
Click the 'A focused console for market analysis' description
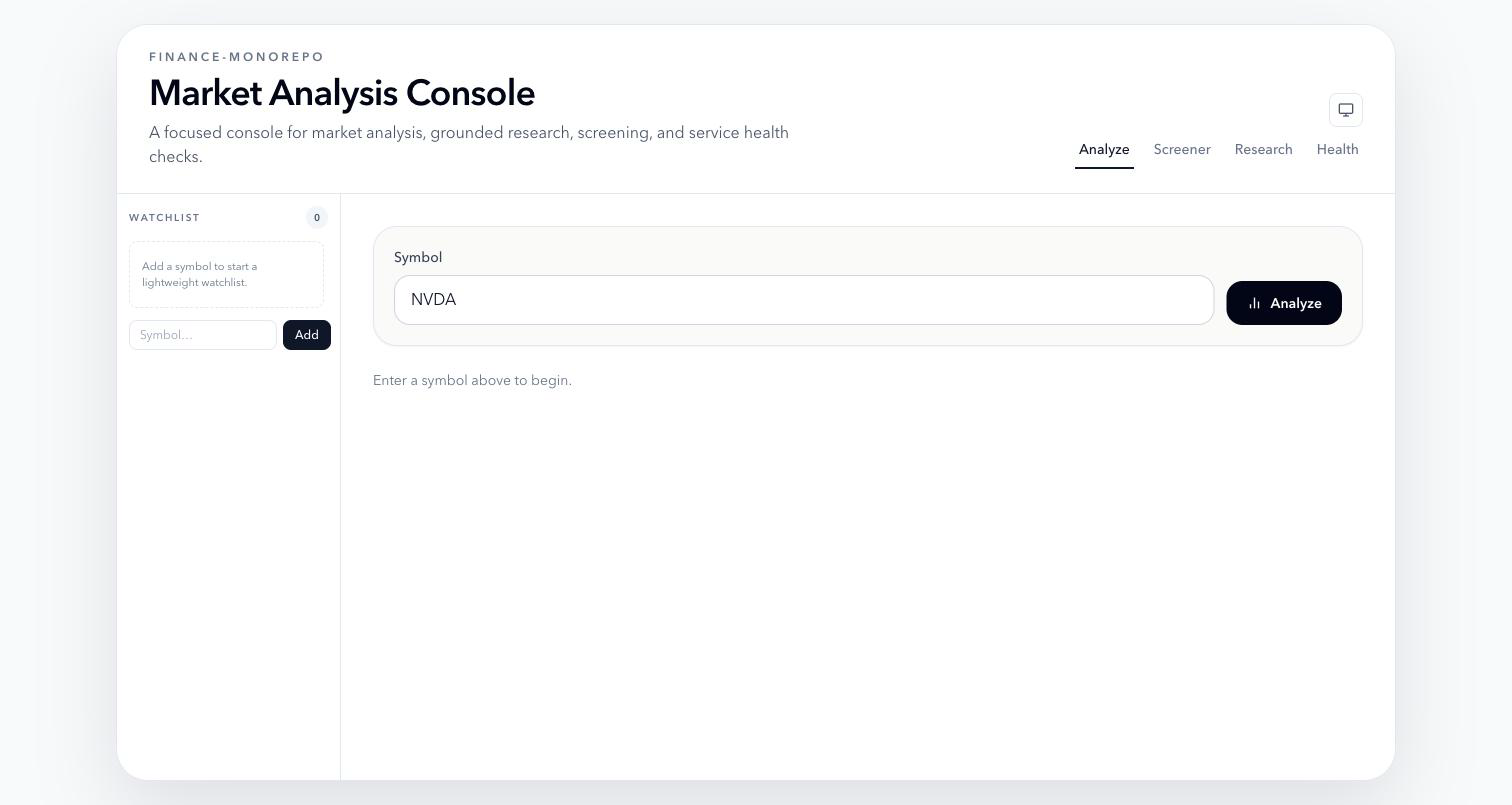click(x=469, y=145)
